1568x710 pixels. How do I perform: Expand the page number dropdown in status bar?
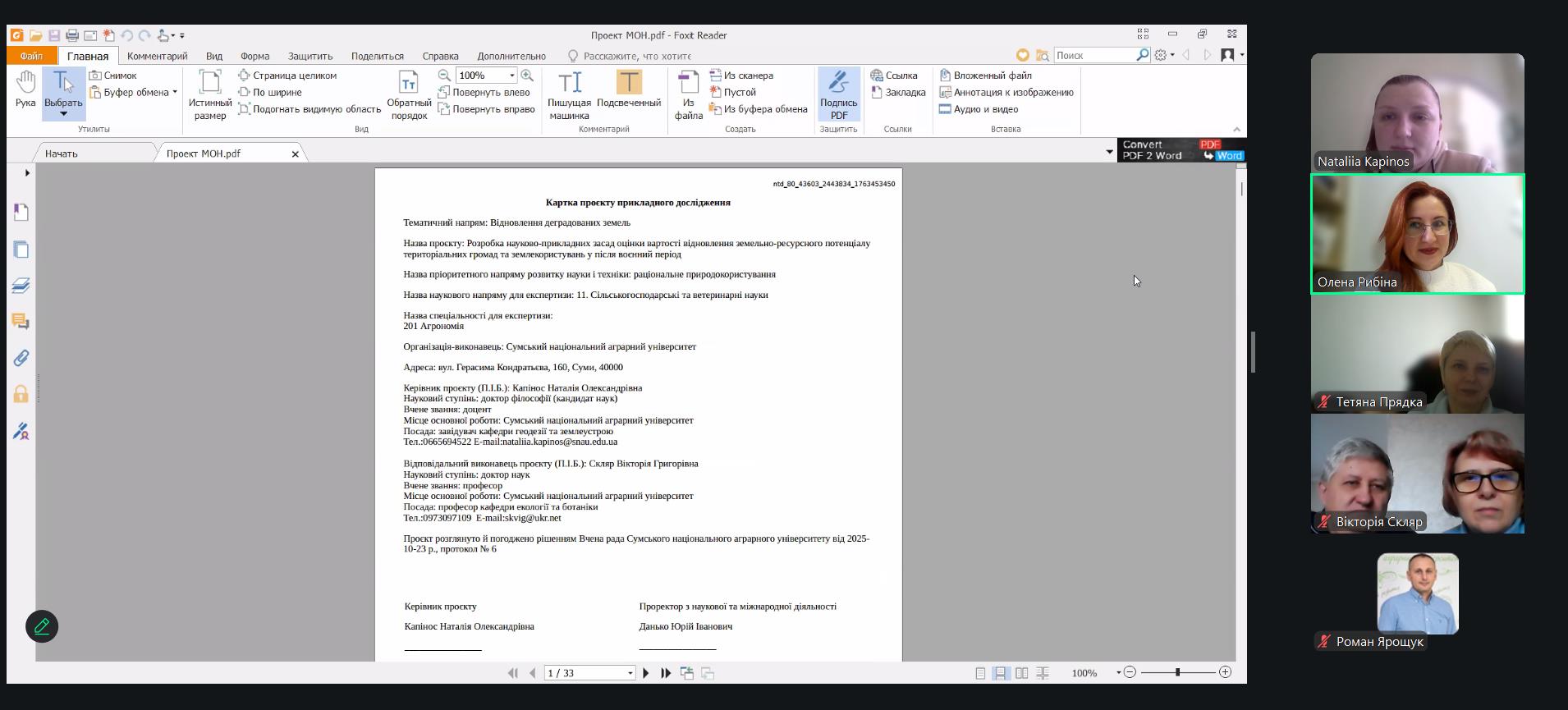click(630, 673)
